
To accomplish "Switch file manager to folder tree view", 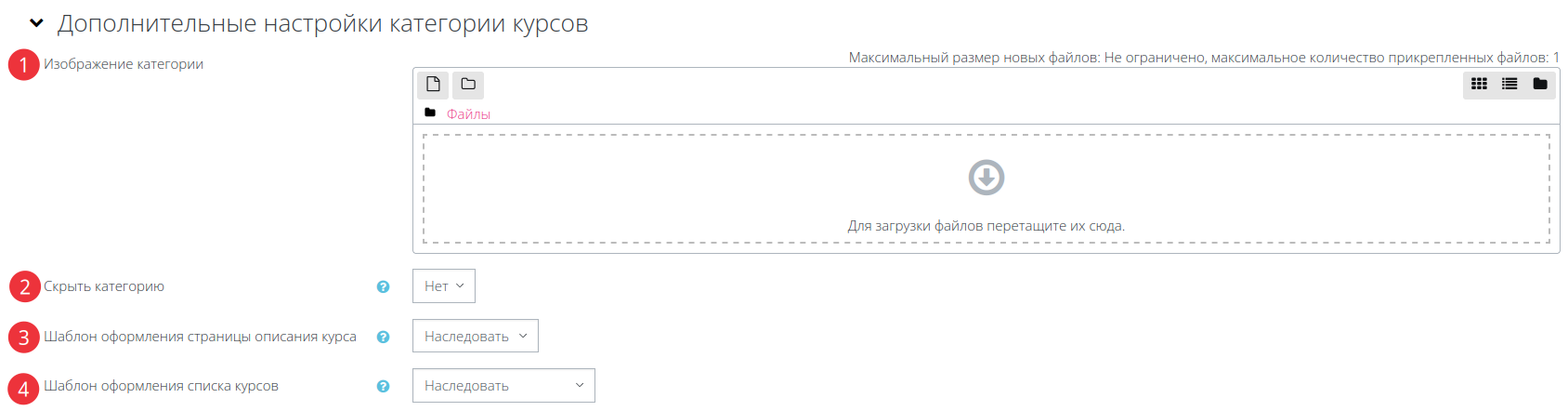I will [1540, 84].
